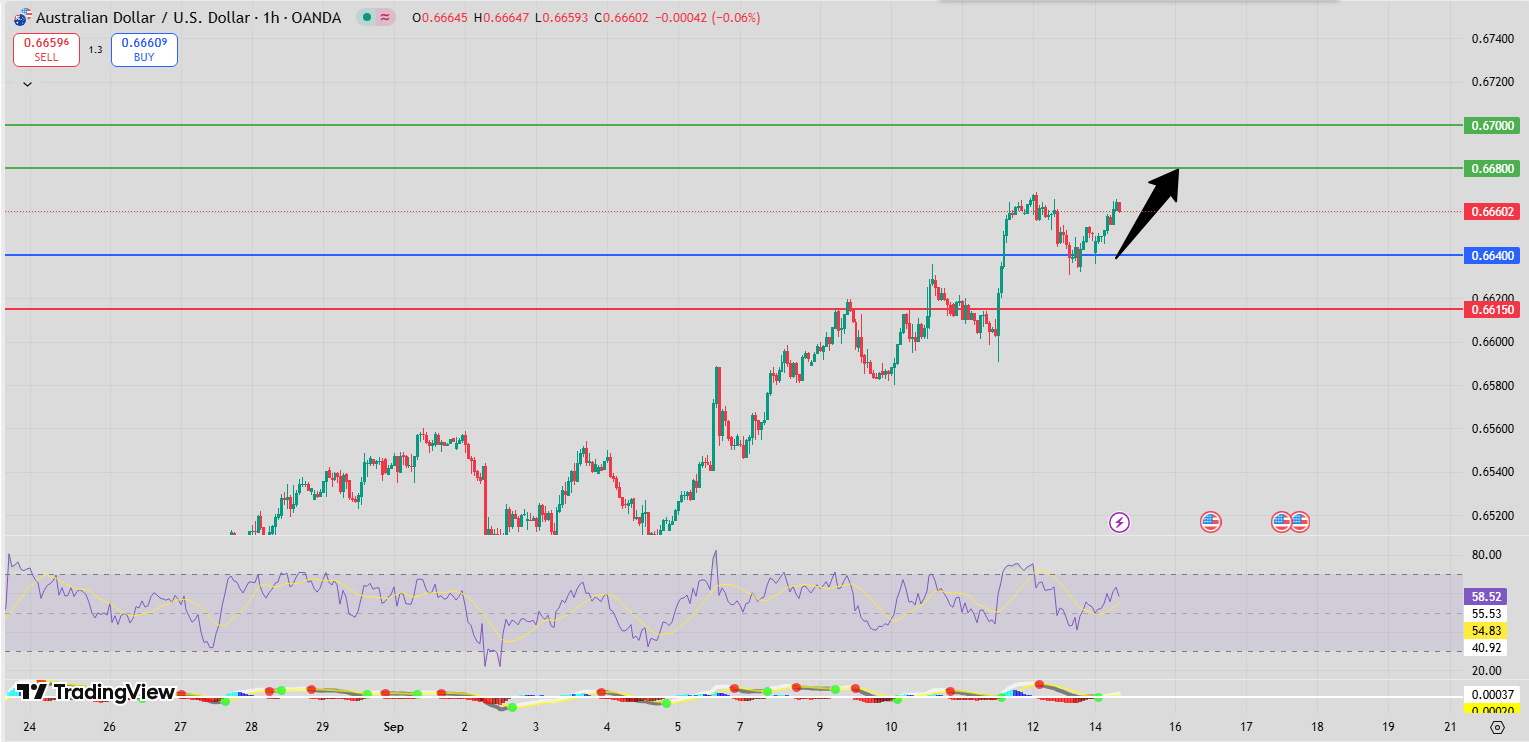Click the 0.66800 green line price tag
This screenshot has width=1529, height=742.
click(x=1492, y=168)
